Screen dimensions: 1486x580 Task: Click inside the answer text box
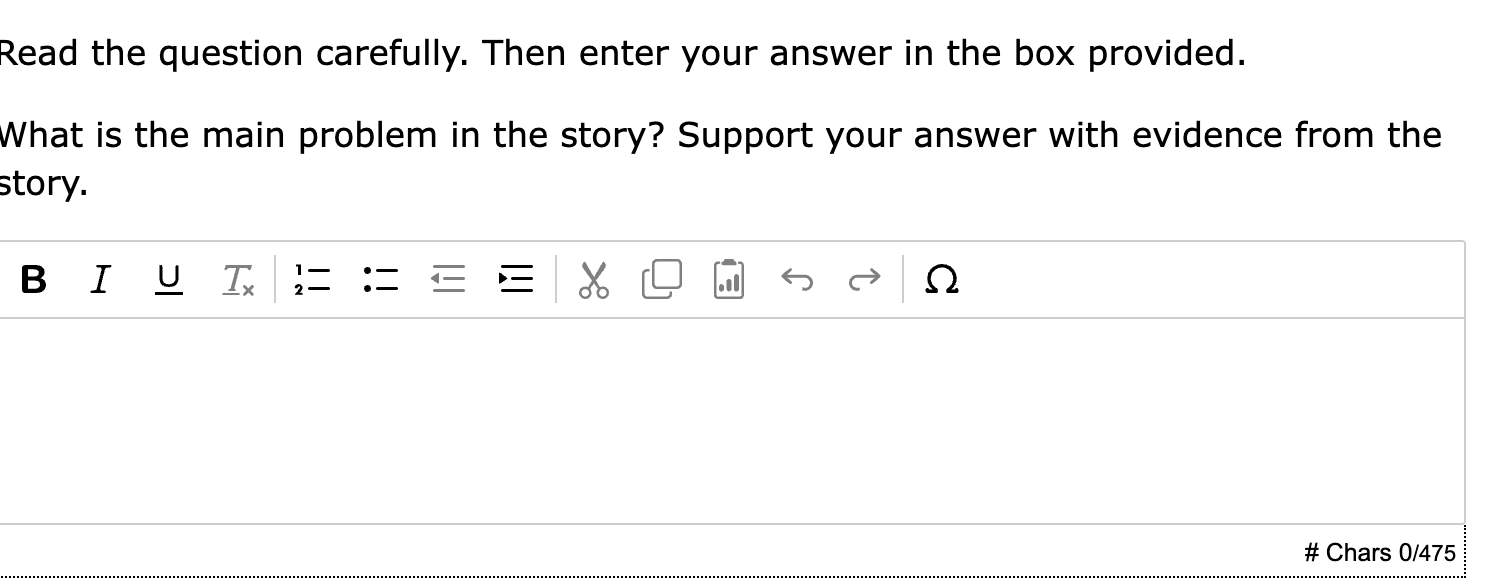click(730, 420)
